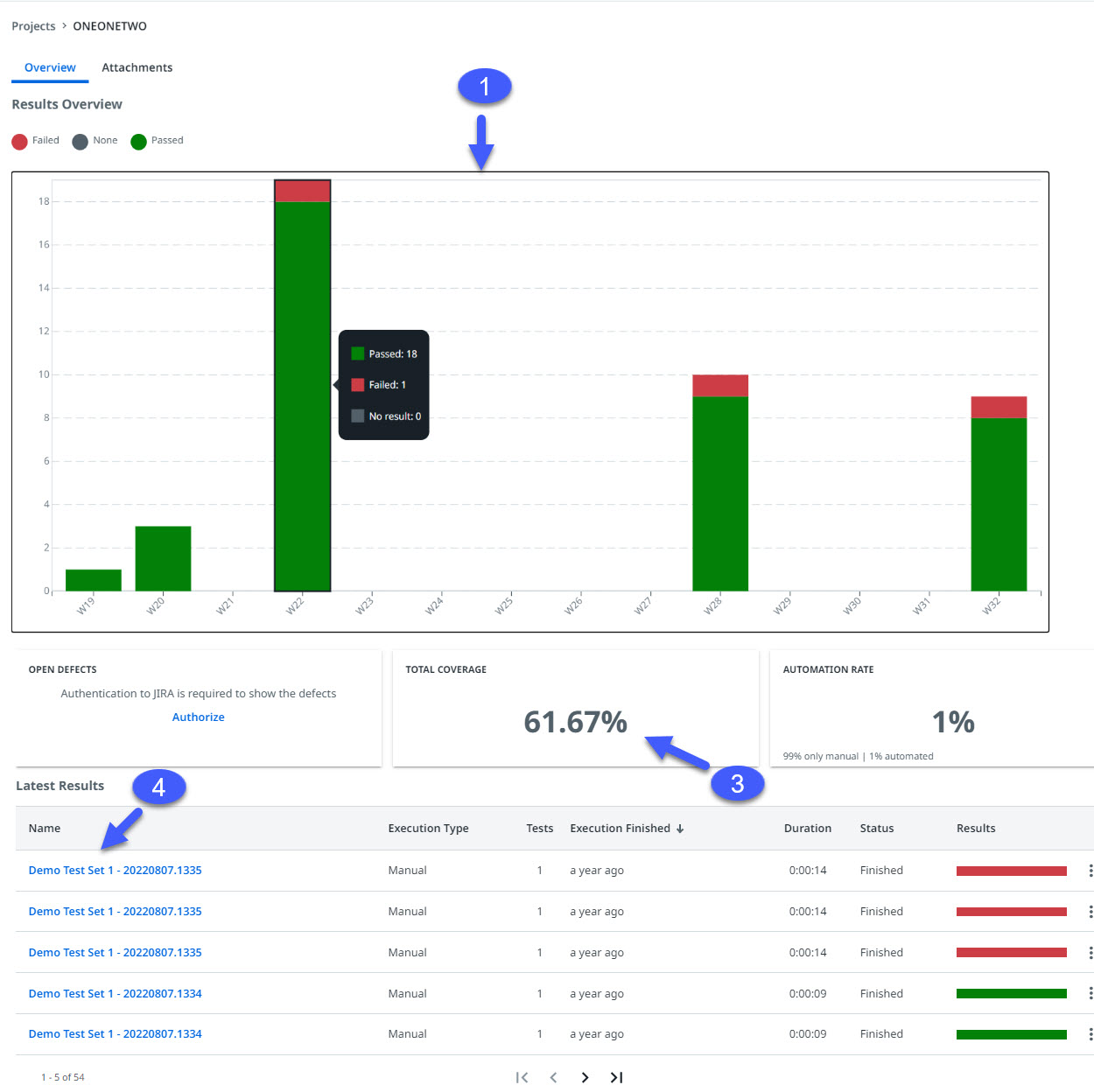This screenshot has height=1092, width=1094.
Task: Sort the table by Status column
Action: [x=876, y=829]
